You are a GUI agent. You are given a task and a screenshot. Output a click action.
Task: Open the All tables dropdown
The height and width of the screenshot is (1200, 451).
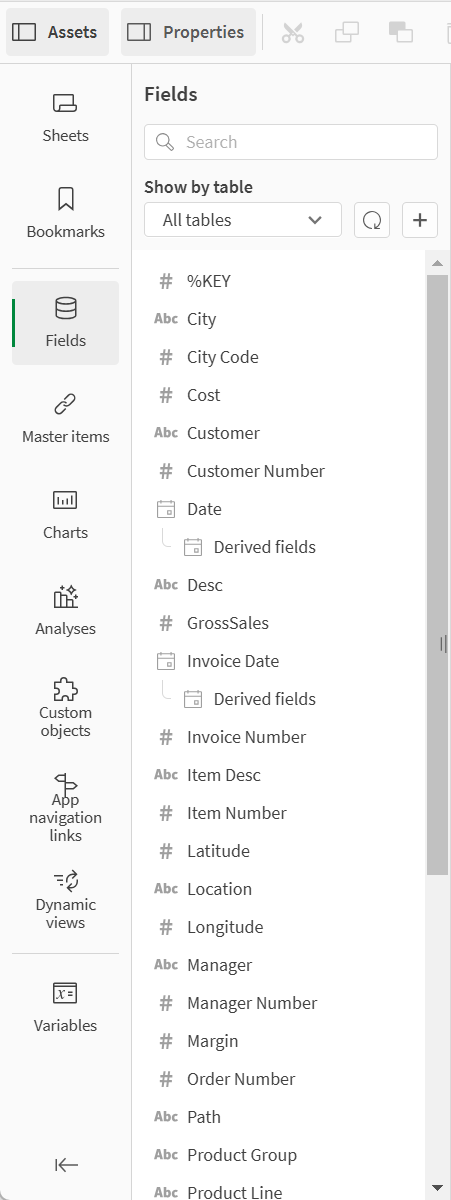pos(243,220)
